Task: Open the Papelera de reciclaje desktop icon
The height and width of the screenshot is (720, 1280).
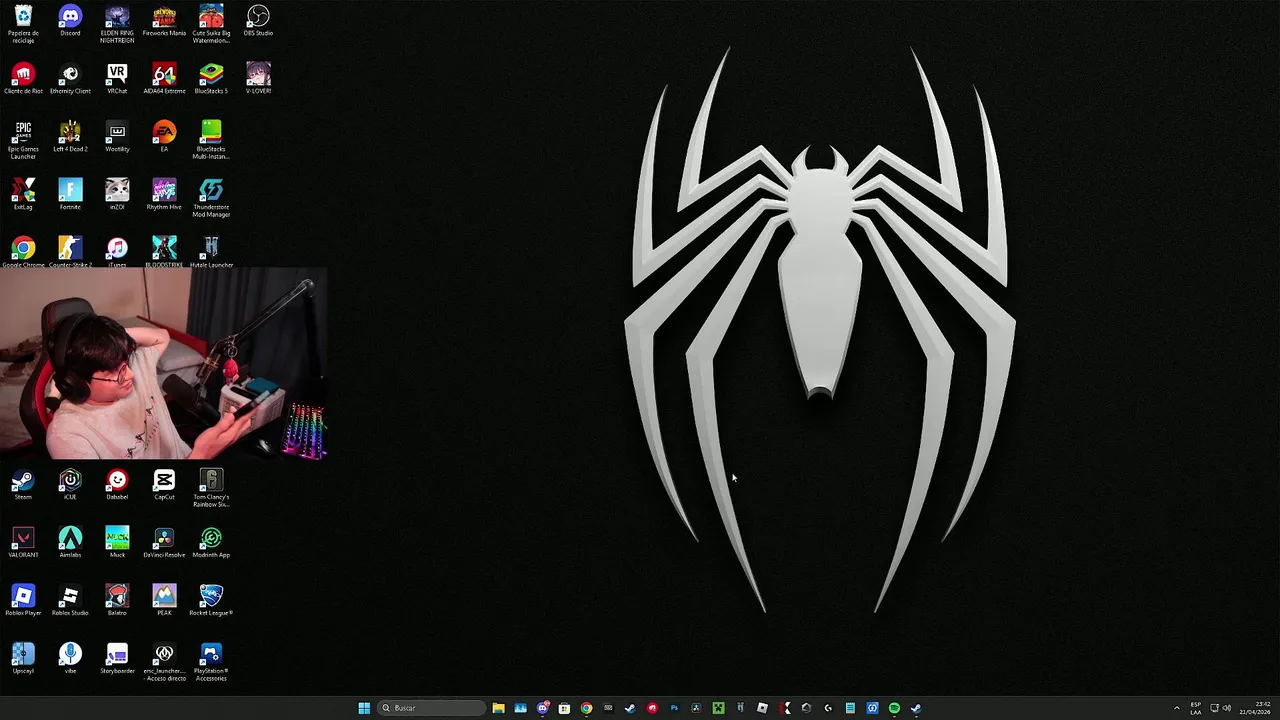Action: click(x=23, y=23)
